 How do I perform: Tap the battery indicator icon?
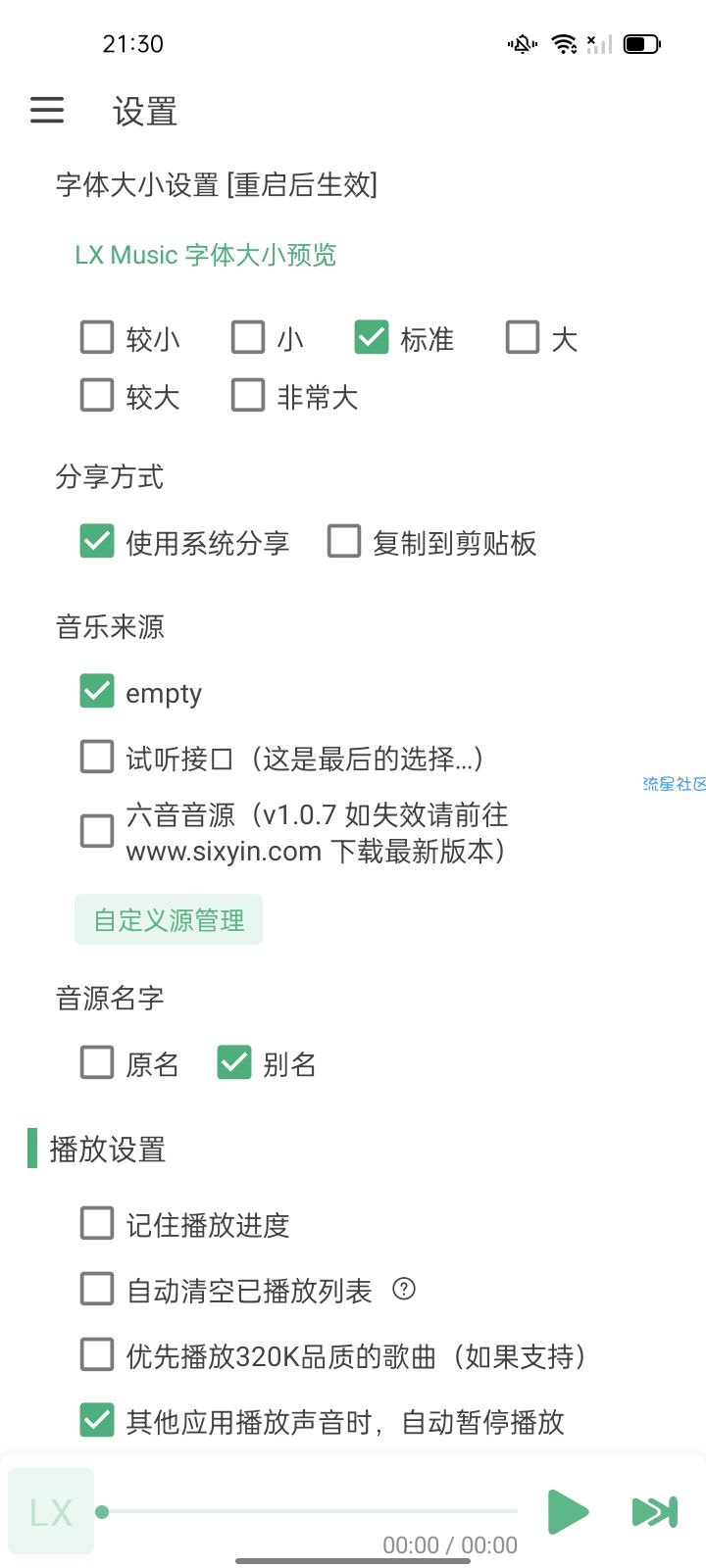click(642, 43)
